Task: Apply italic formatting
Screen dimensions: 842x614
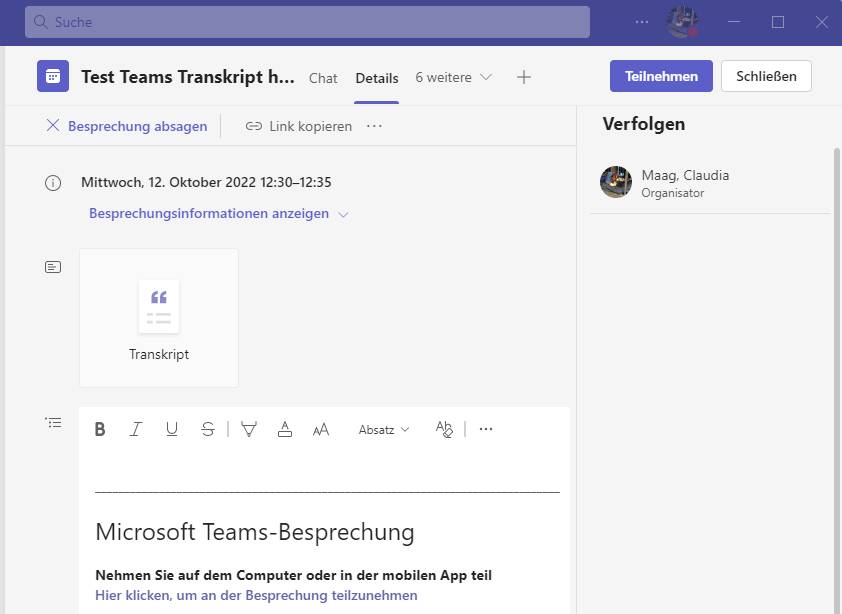Action: tap(136, 429)
